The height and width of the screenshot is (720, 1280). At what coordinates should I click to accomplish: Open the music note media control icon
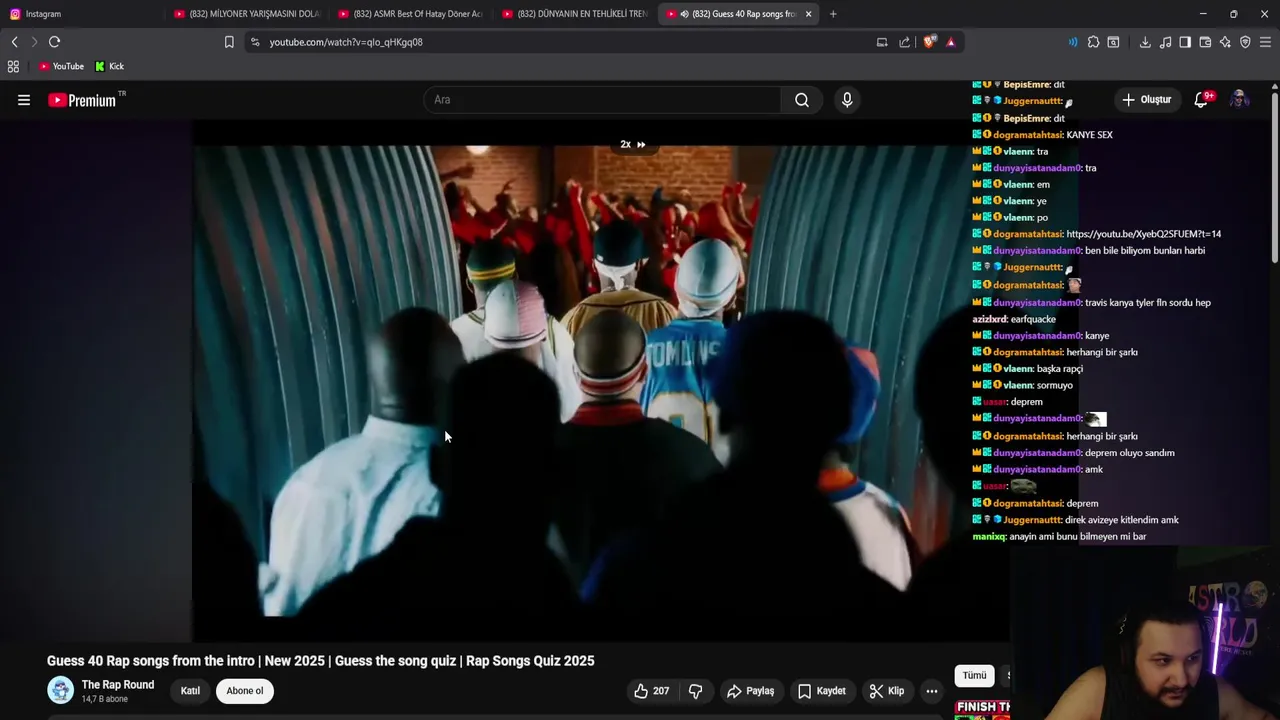tap(1165, 42)
